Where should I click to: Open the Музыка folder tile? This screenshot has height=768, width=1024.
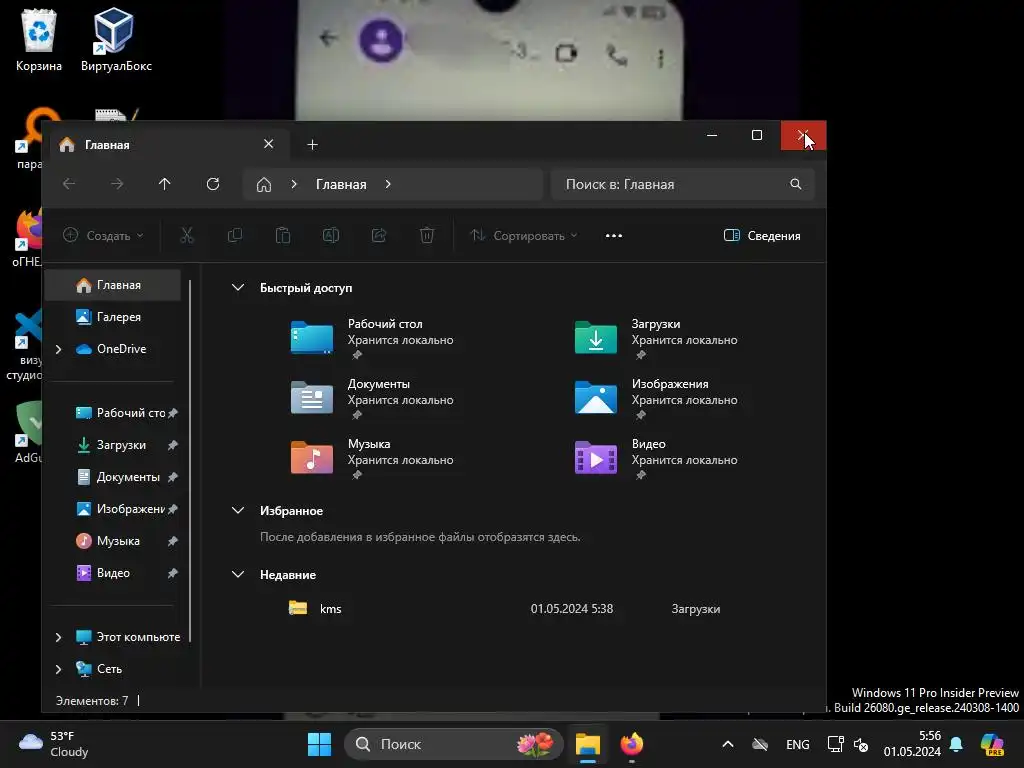372,458
